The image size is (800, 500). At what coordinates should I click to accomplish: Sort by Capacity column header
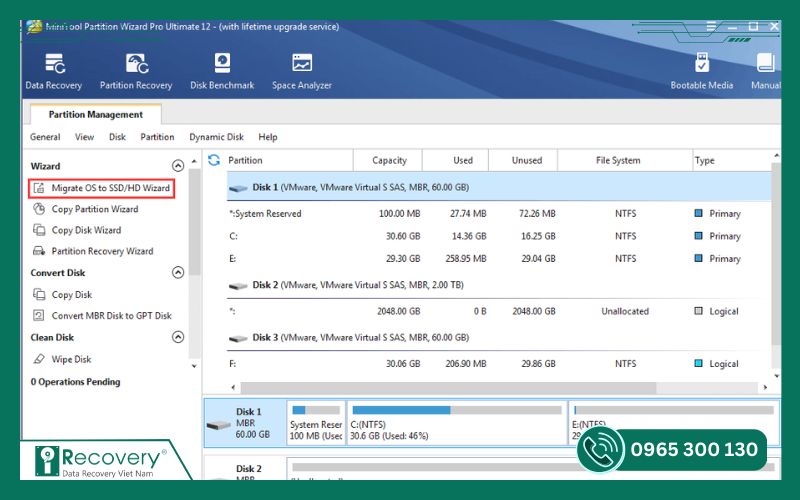point(389,160)
